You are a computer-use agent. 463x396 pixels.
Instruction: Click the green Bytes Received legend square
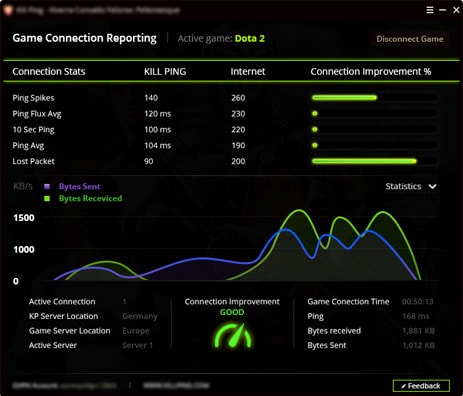(47, 198)
